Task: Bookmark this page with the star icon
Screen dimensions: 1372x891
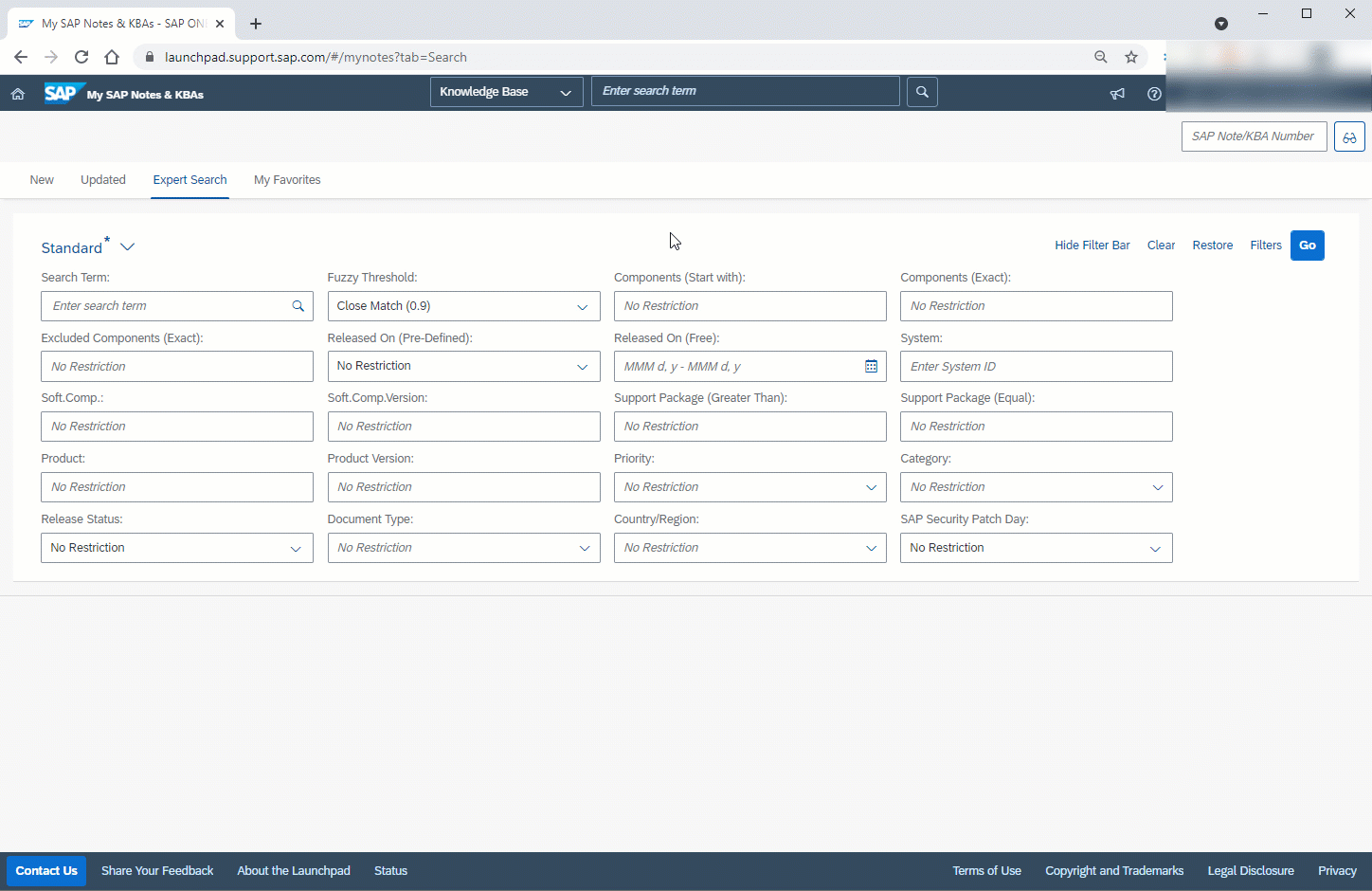Action: click(x=1130, y=57)
